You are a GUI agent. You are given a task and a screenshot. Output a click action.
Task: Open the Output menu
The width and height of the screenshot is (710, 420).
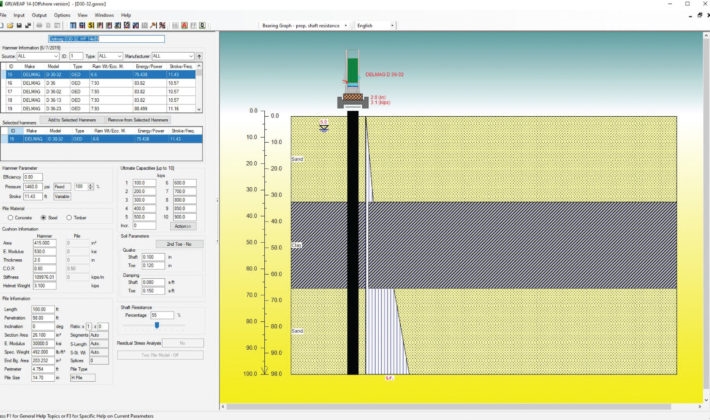pos(39,16)
